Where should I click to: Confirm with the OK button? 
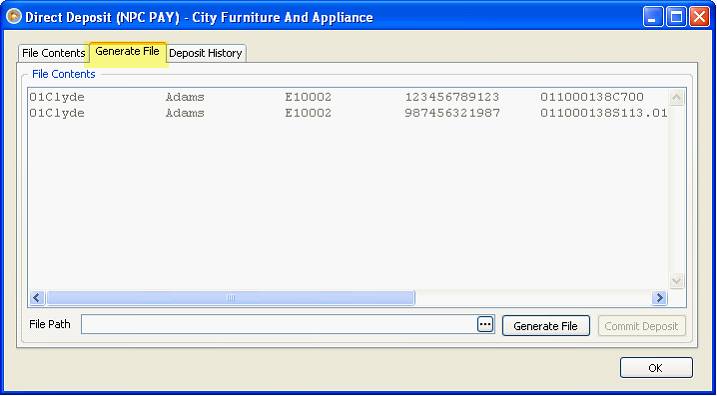click(x=656, y=368)
